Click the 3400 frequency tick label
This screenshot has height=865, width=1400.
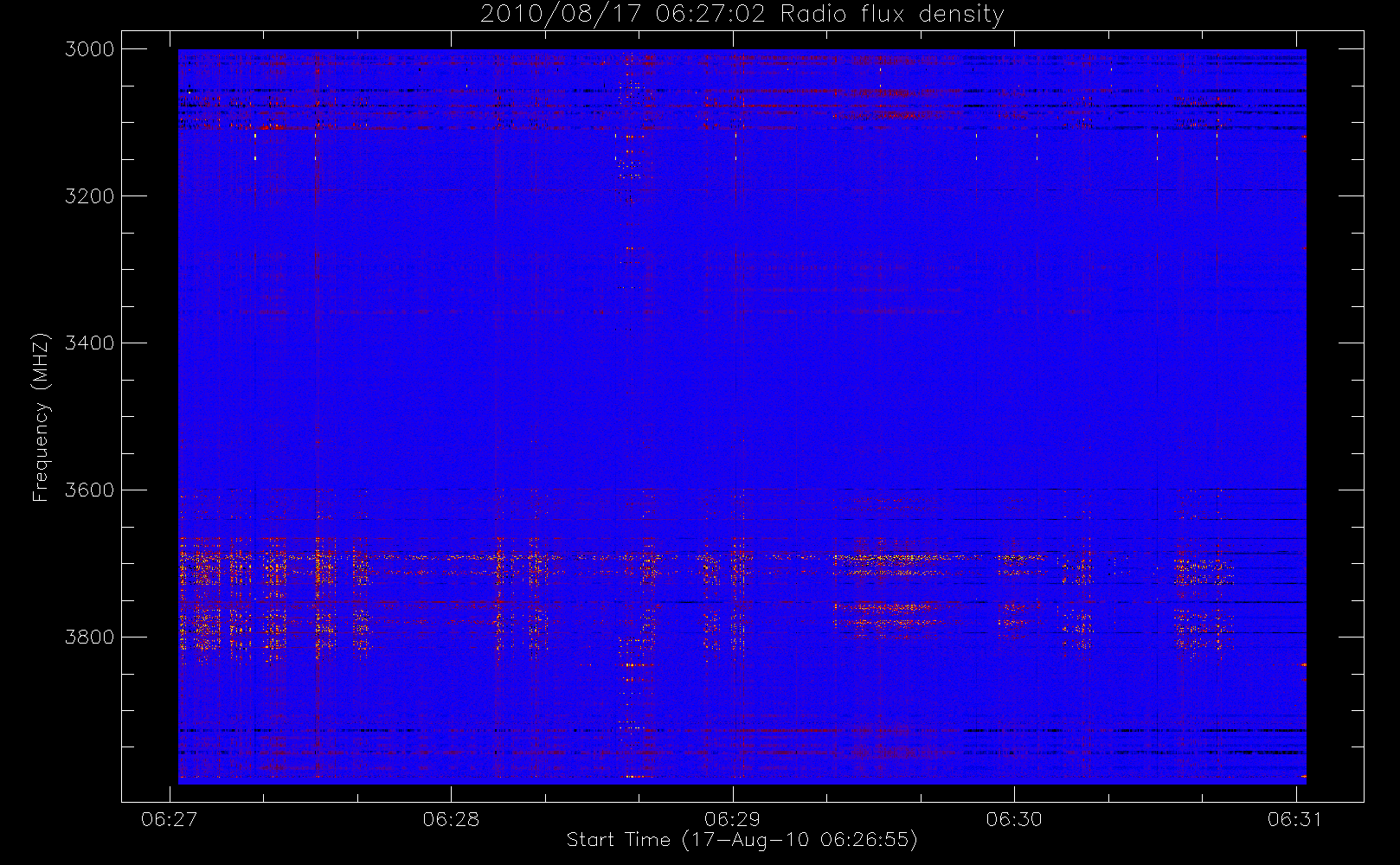pyautogui.click(x=90, y=343)
